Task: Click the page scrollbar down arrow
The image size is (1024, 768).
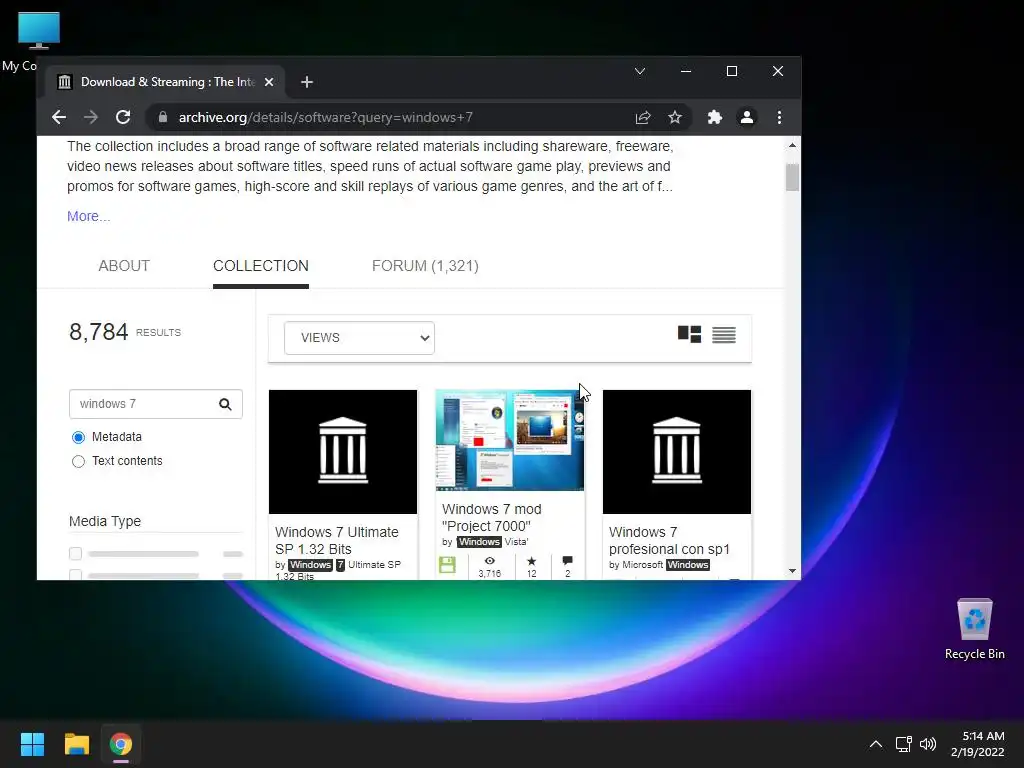Action: (792, 571)
